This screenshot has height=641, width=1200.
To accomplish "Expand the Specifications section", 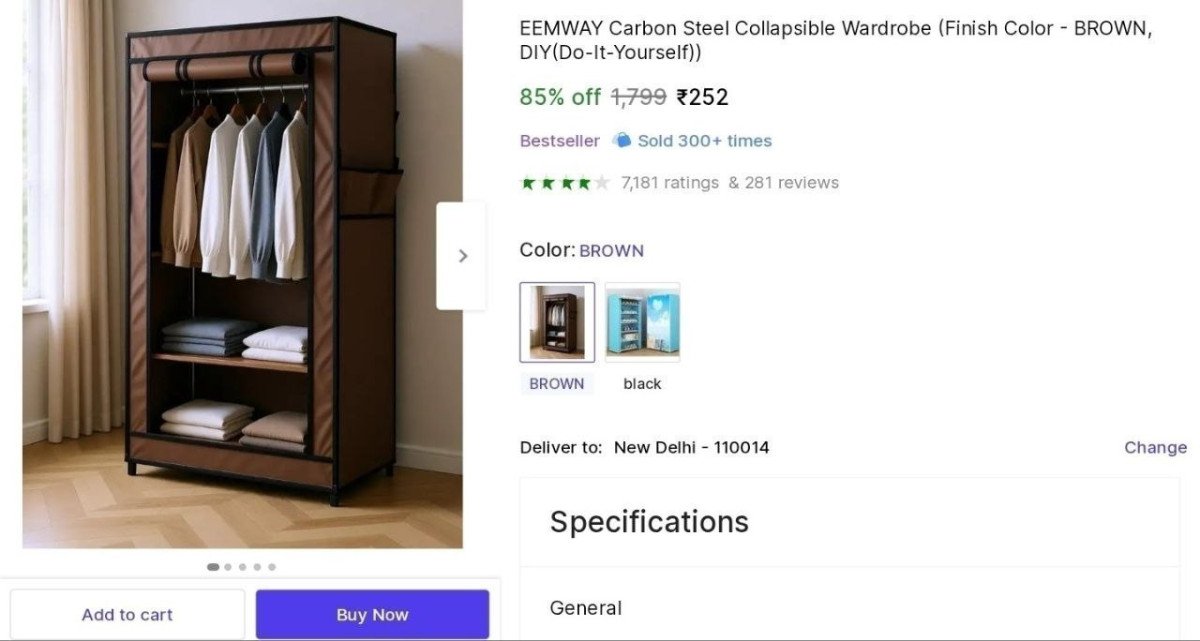I will [649, 521].
